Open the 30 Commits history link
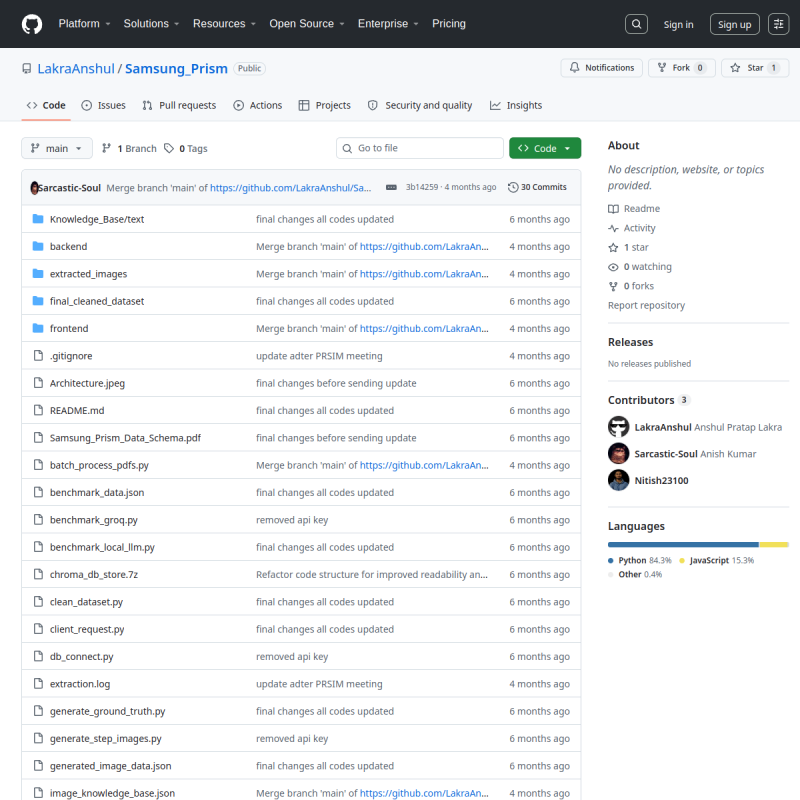This screenshot has height=800, width=800. coord(537,187)
